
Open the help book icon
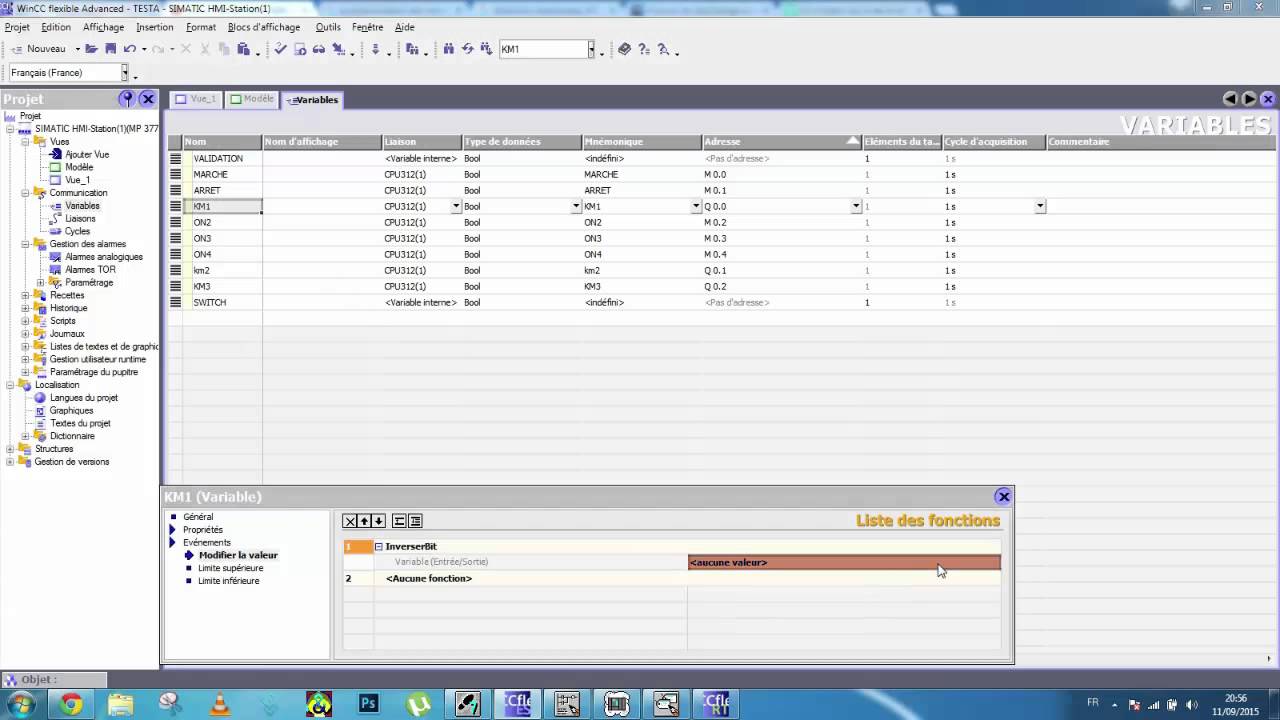coord(624,49)
